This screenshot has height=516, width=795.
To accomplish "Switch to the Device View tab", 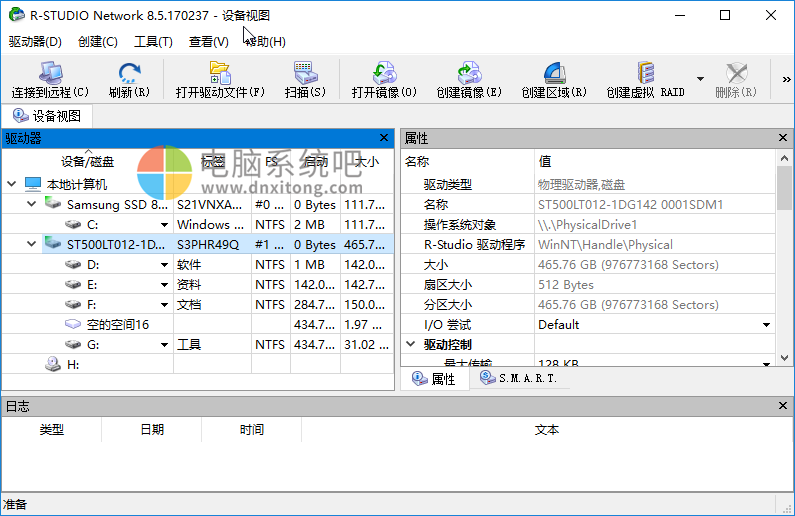I will click(x=47, y=116).
